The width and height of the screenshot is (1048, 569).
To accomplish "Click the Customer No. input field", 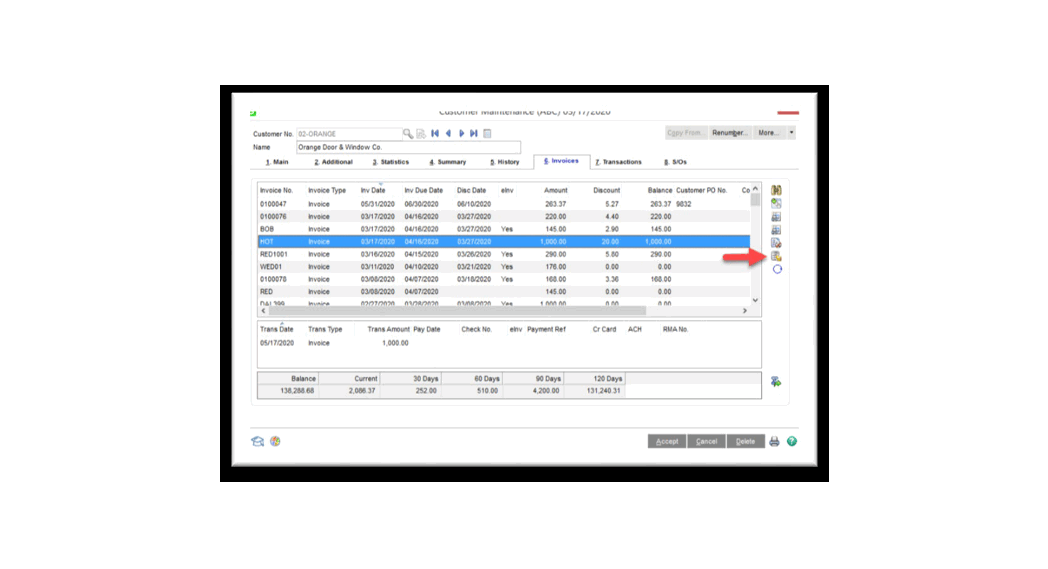I will 349,134.
